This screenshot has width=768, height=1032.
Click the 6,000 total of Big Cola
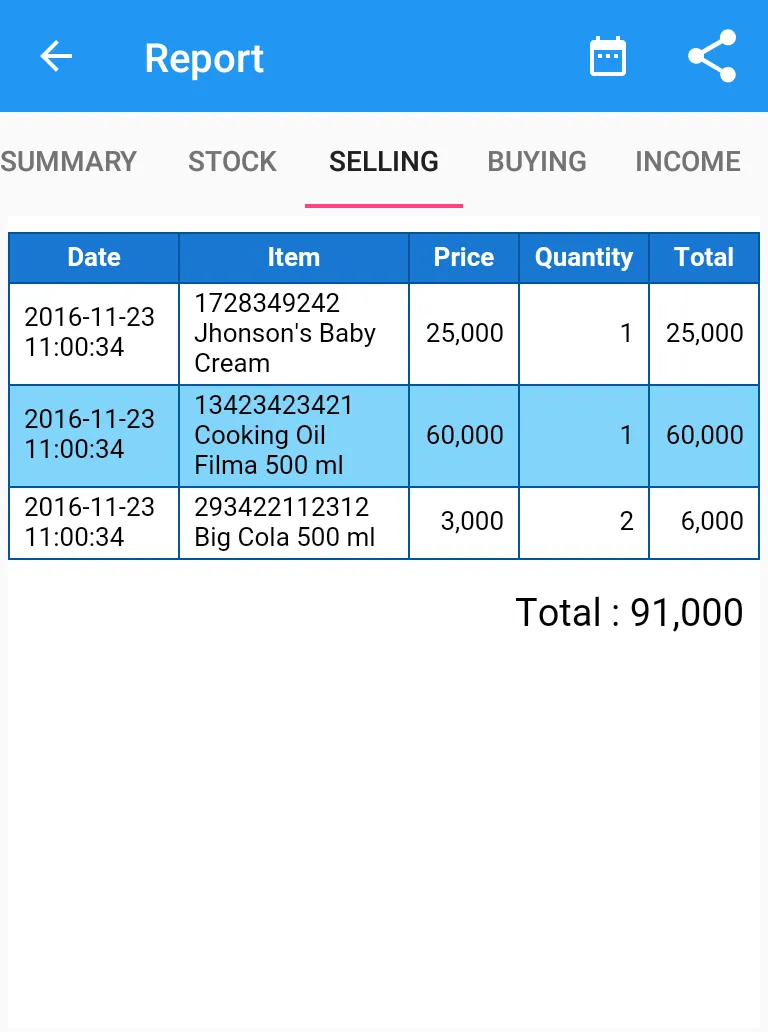704,523
